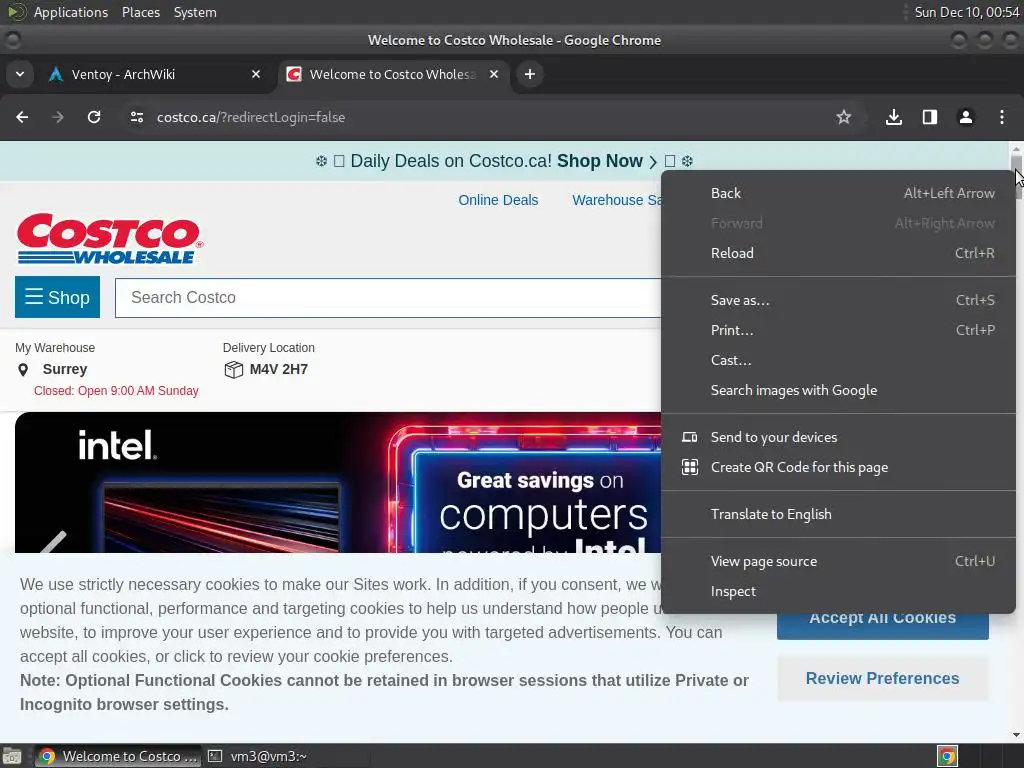Reload page using toolbar refresh icon
Viewport: 1024px width, 768px height.
point(94,117)
